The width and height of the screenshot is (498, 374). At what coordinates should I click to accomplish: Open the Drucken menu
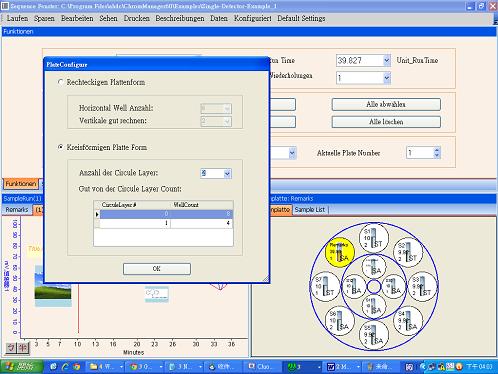point(137,18)
